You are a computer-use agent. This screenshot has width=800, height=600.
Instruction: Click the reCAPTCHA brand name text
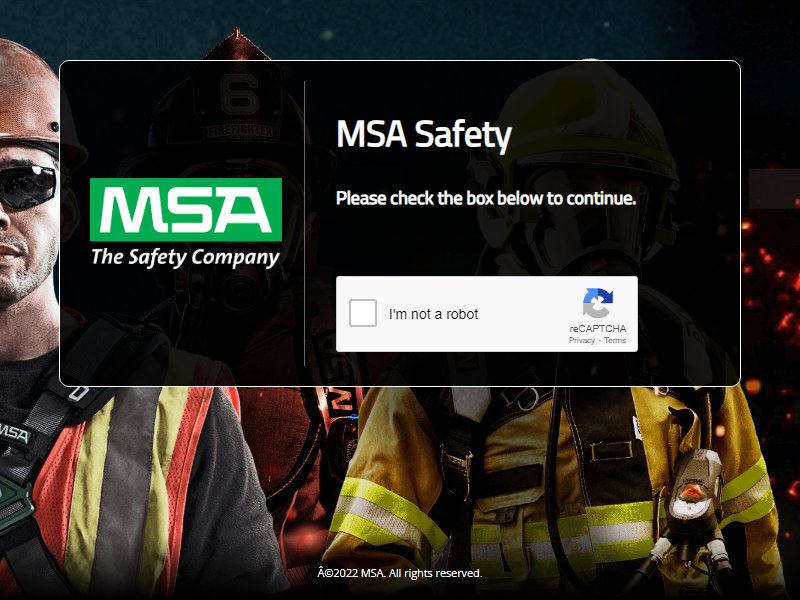coord(597,329)
